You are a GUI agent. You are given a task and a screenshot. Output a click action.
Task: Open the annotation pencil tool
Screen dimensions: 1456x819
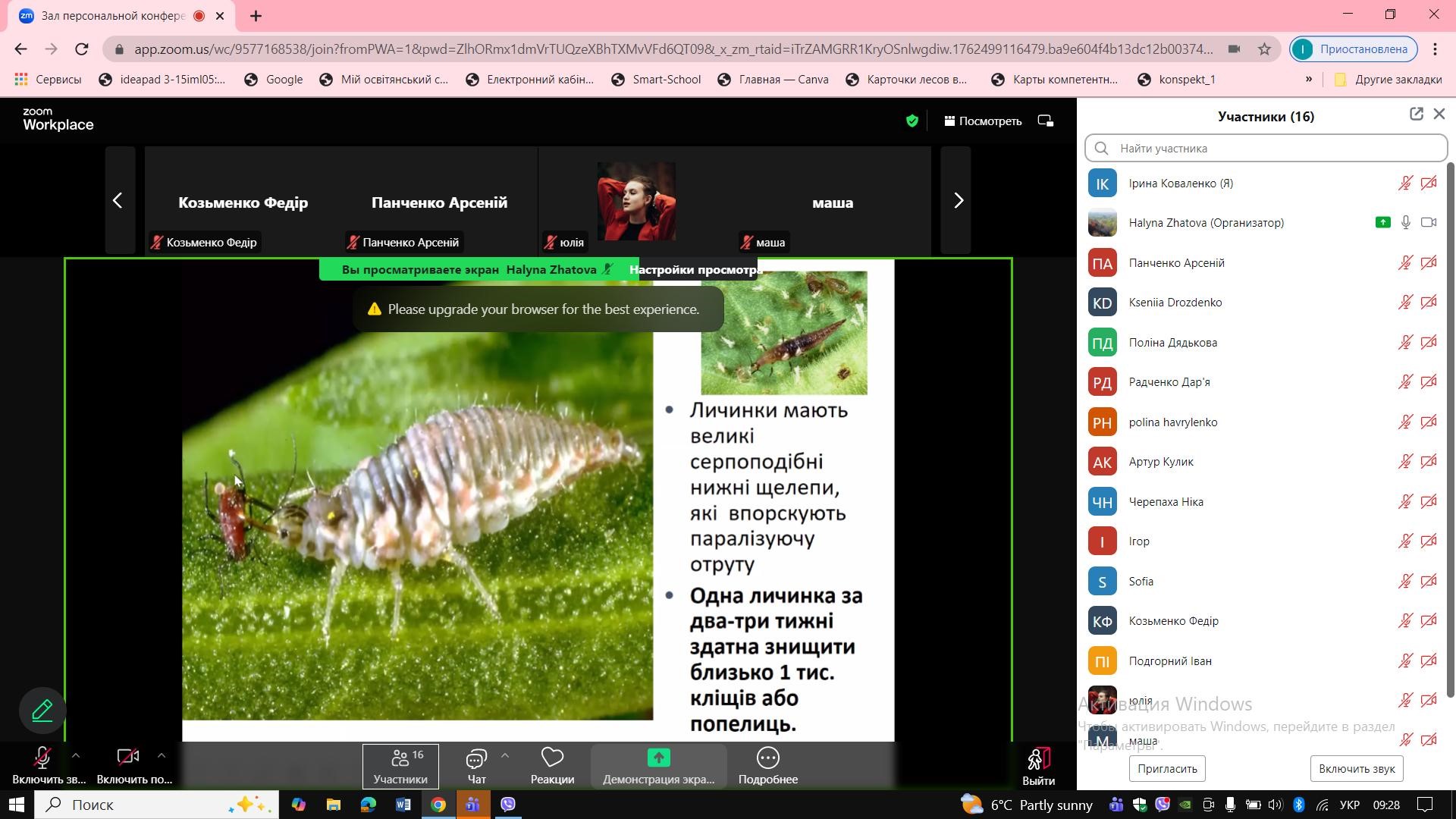coord(42,711)
